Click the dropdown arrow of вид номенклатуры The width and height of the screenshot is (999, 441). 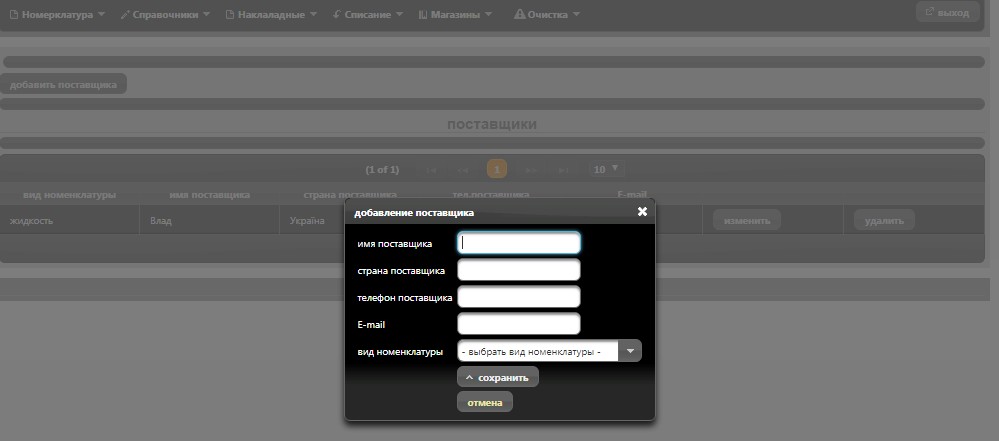(630, 351)
